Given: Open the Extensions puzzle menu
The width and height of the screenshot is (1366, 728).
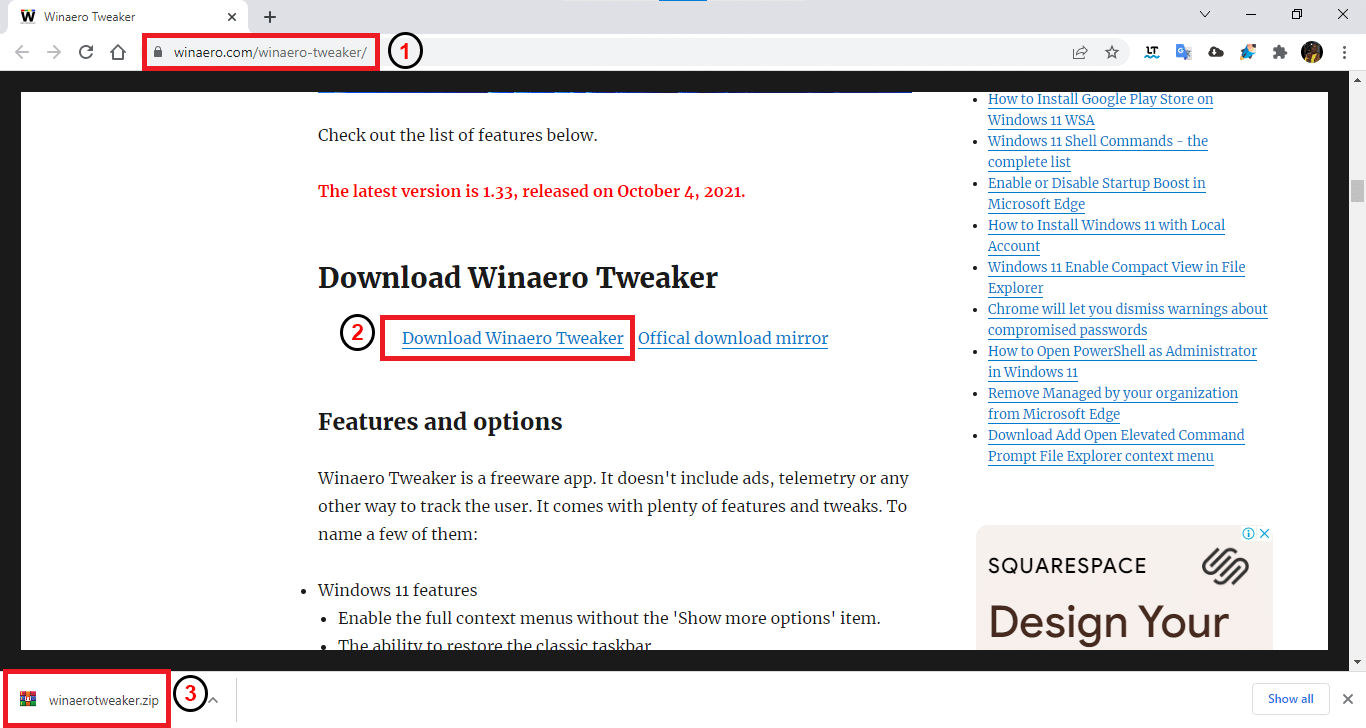Looking at the screenshot, I should click(1280, 52).
